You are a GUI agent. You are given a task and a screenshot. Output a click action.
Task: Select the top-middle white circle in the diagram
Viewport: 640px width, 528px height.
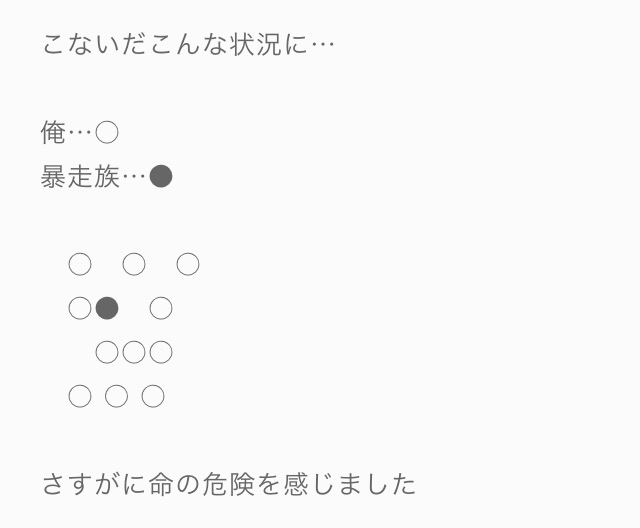pos(134,264)
